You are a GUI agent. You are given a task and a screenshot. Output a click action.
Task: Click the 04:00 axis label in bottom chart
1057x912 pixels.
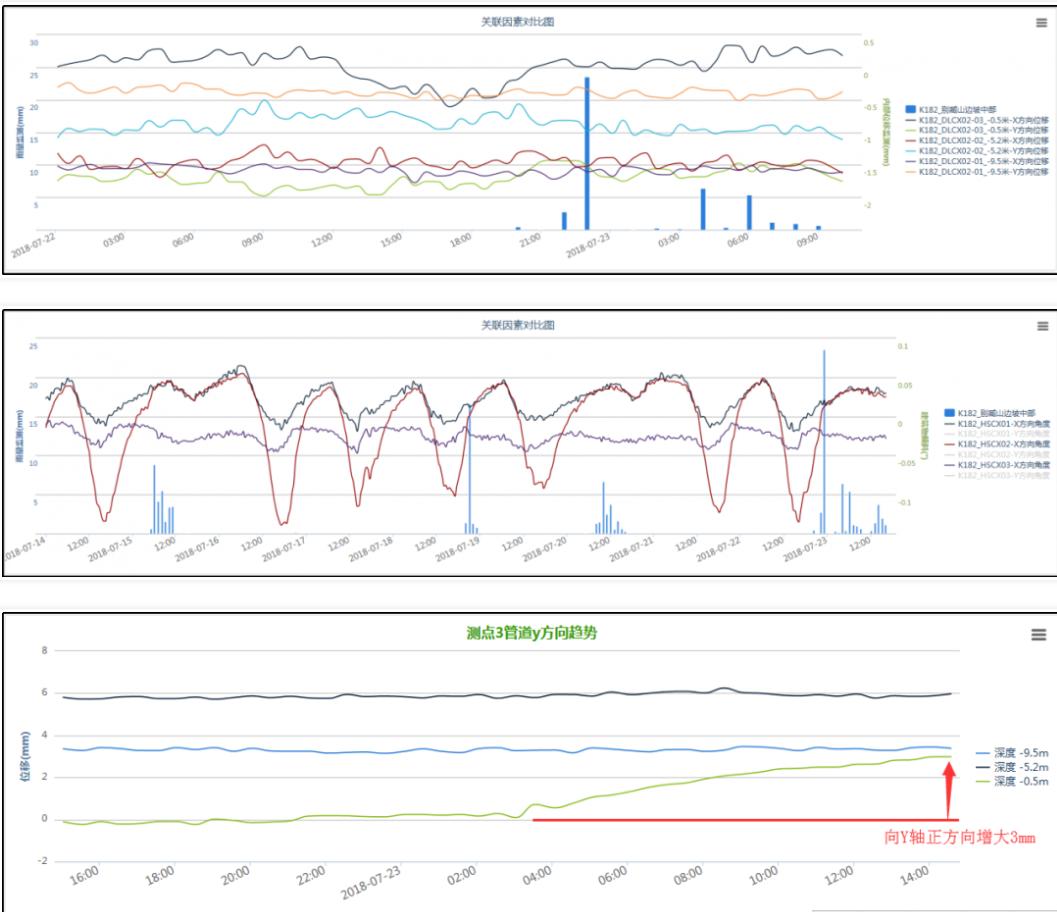537,876
